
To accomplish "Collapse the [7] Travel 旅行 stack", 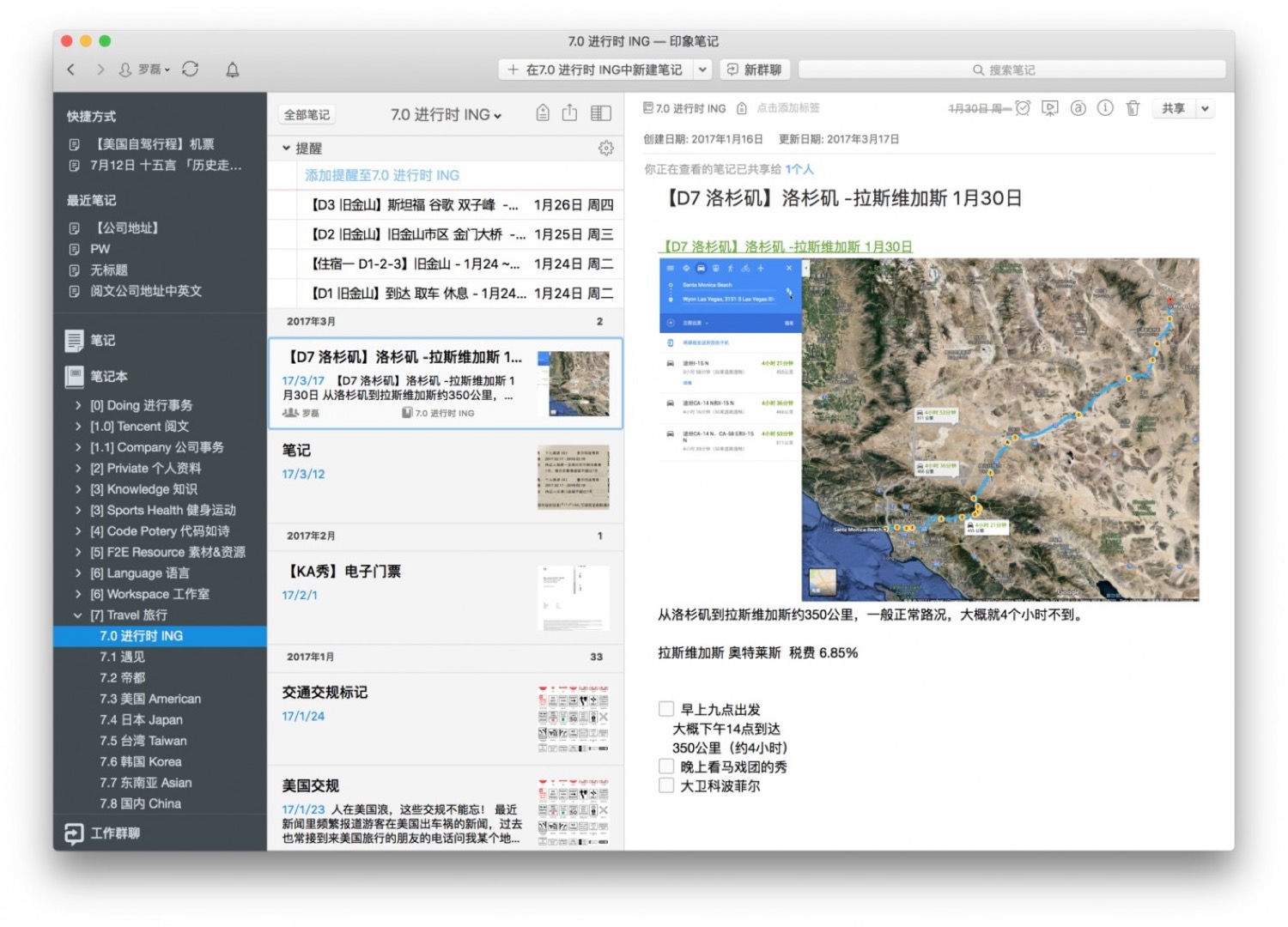I will click(78, 615).
